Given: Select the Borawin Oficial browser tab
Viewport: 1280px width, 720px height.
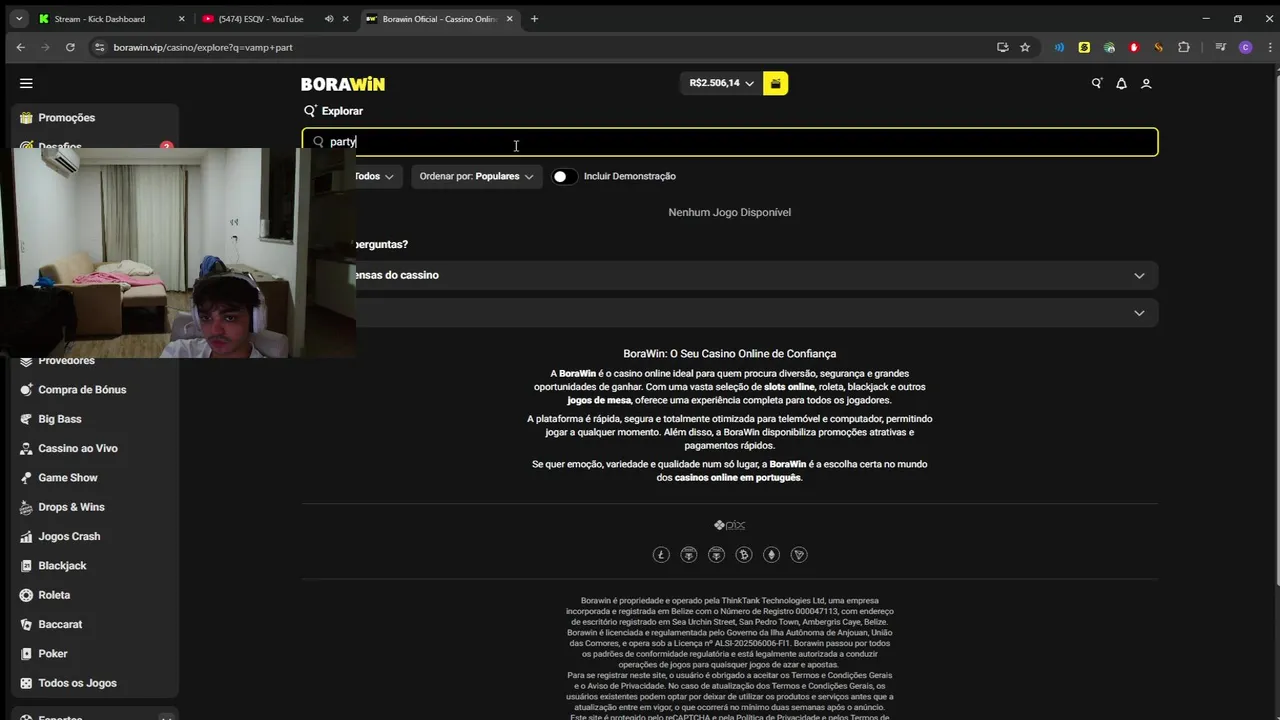Looking at the screenshot, I should 438,19.
